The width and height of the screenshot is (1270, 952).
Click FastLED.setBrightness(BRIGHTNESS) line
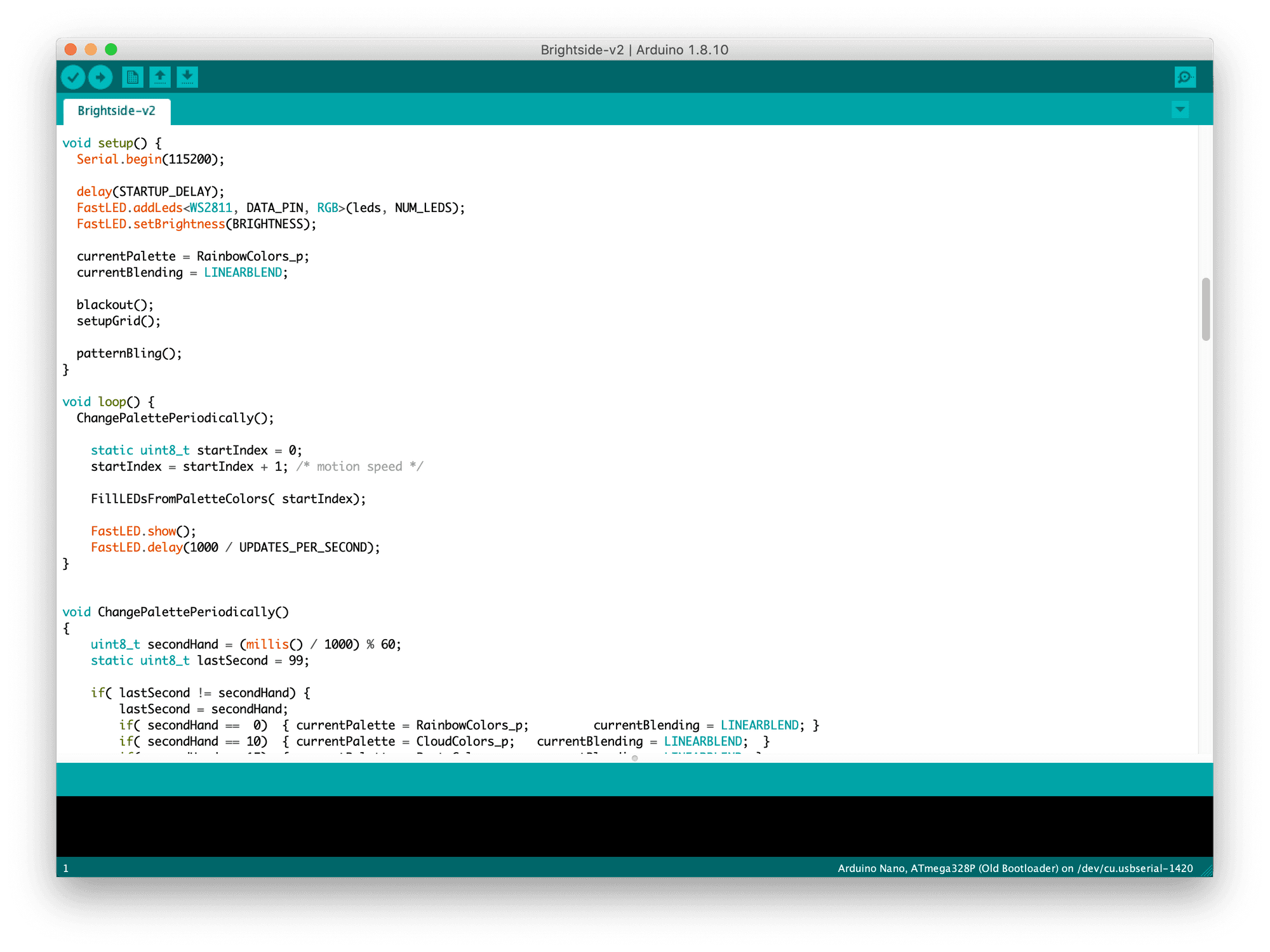pyautogui.click(x=197, y=224)
